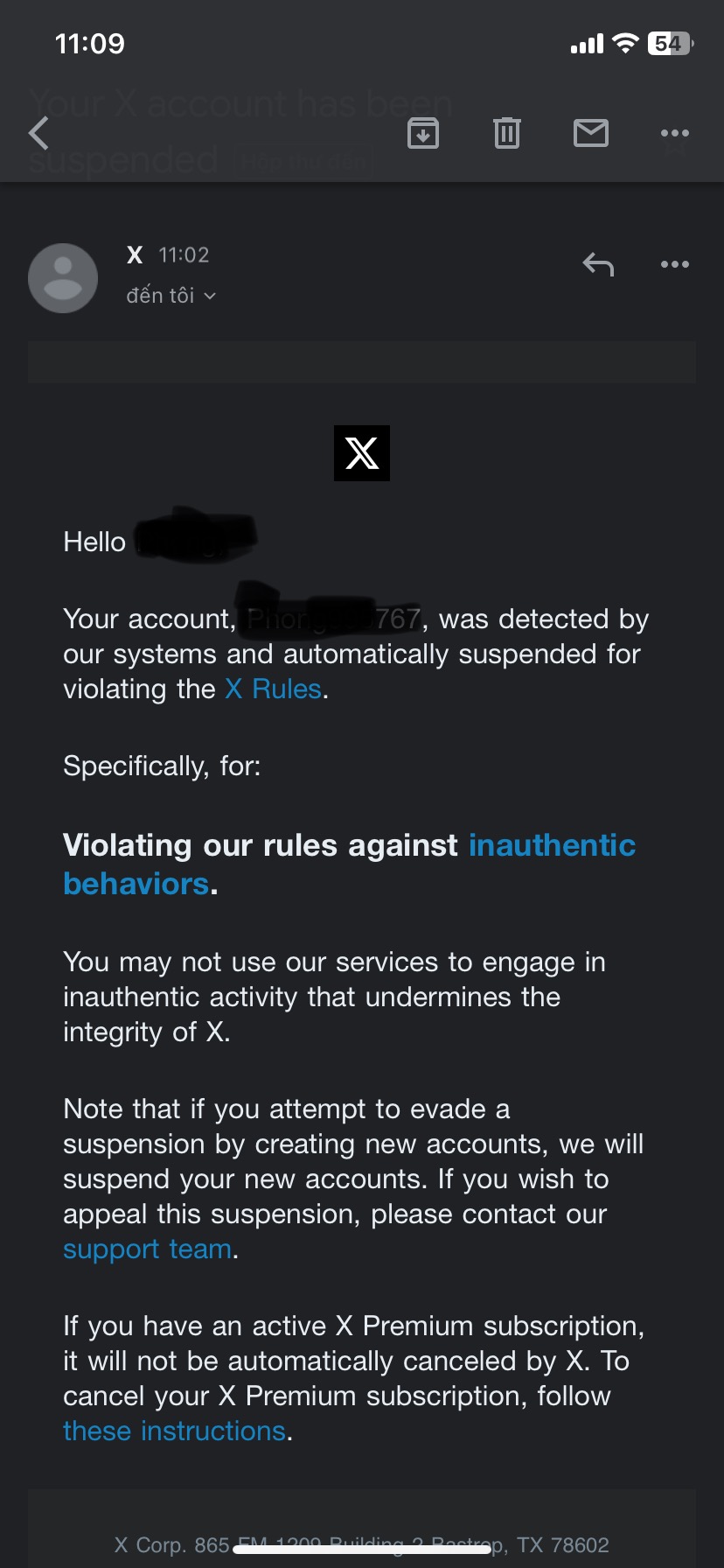The height and width of the screenshot is (1568, 724).
Task: Tap the X Corp. address footer text
Action: pos(362,1544)
